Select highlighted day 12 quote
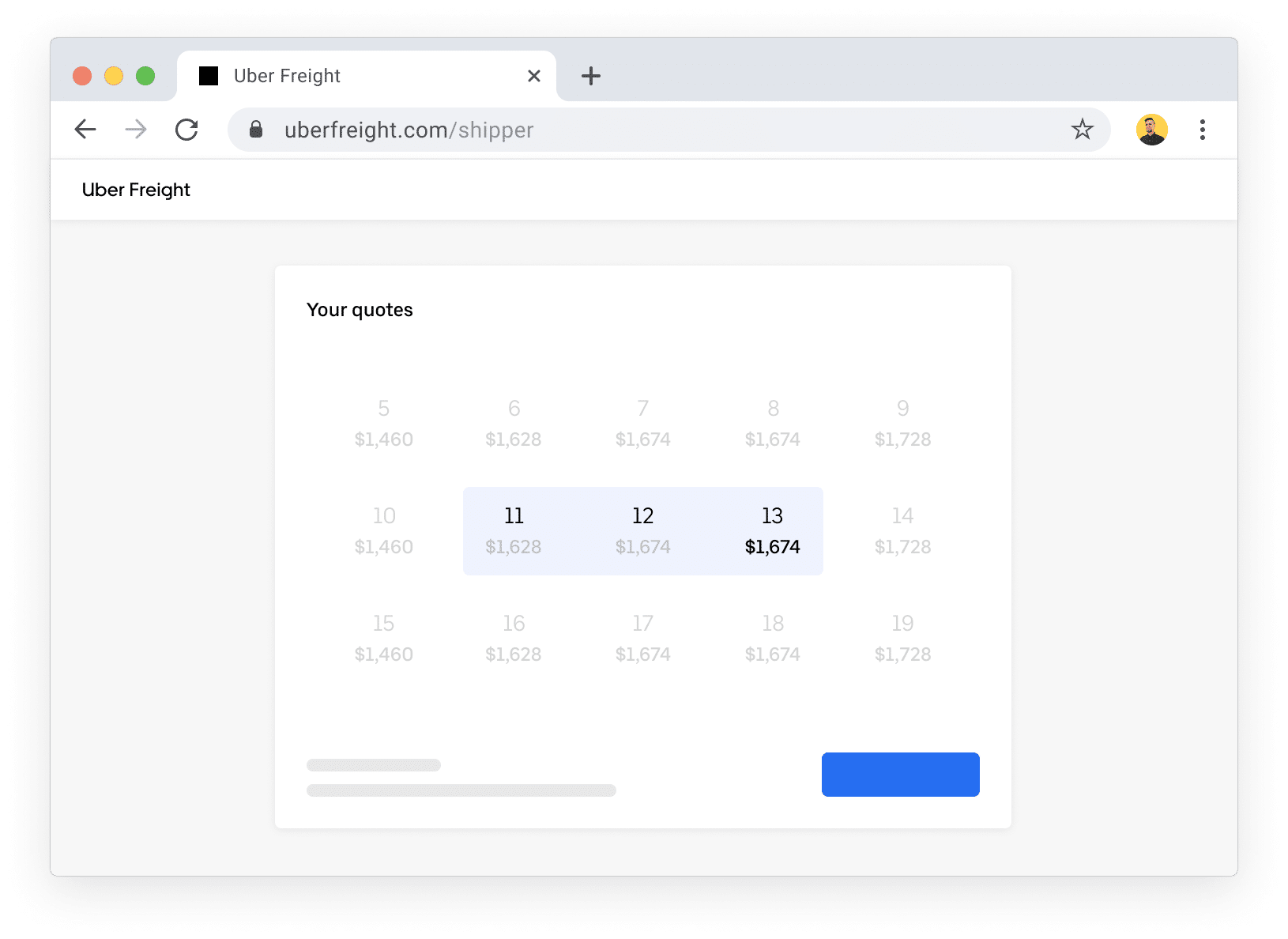The width and height of the screenshot is (1288, 939). 643,531
